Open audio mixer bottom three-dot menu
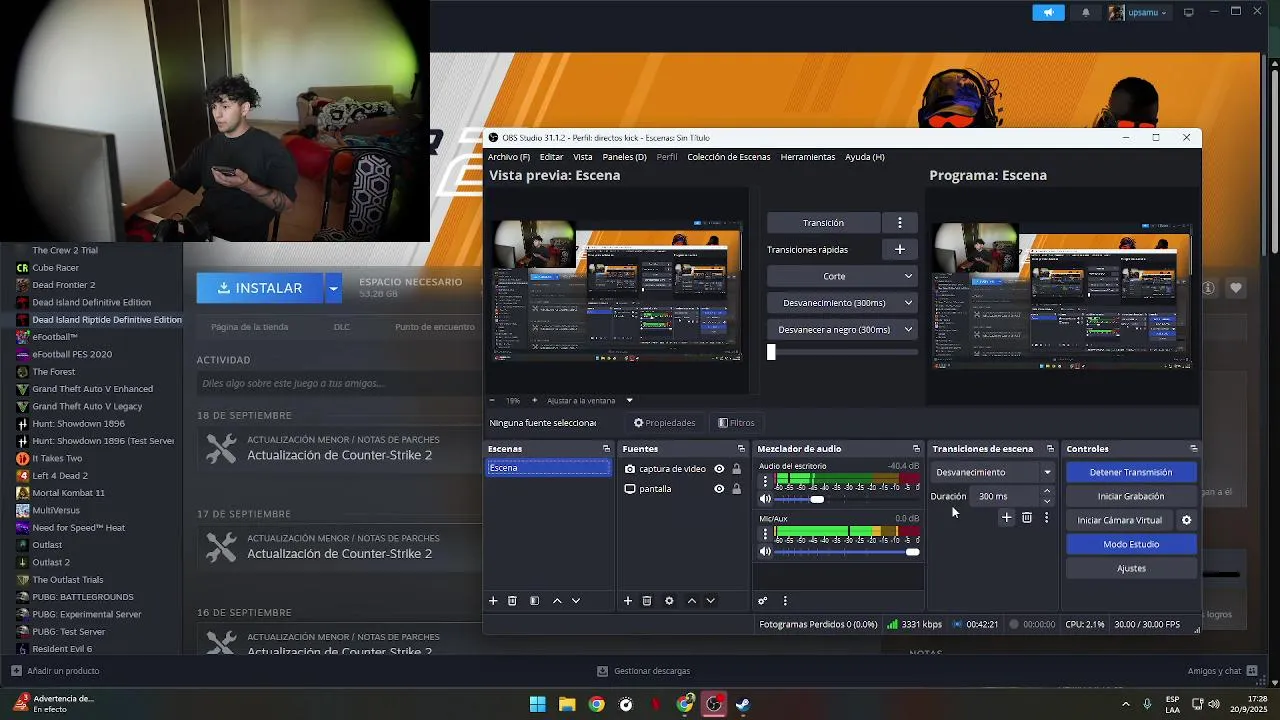 click(x=785, y=601)
